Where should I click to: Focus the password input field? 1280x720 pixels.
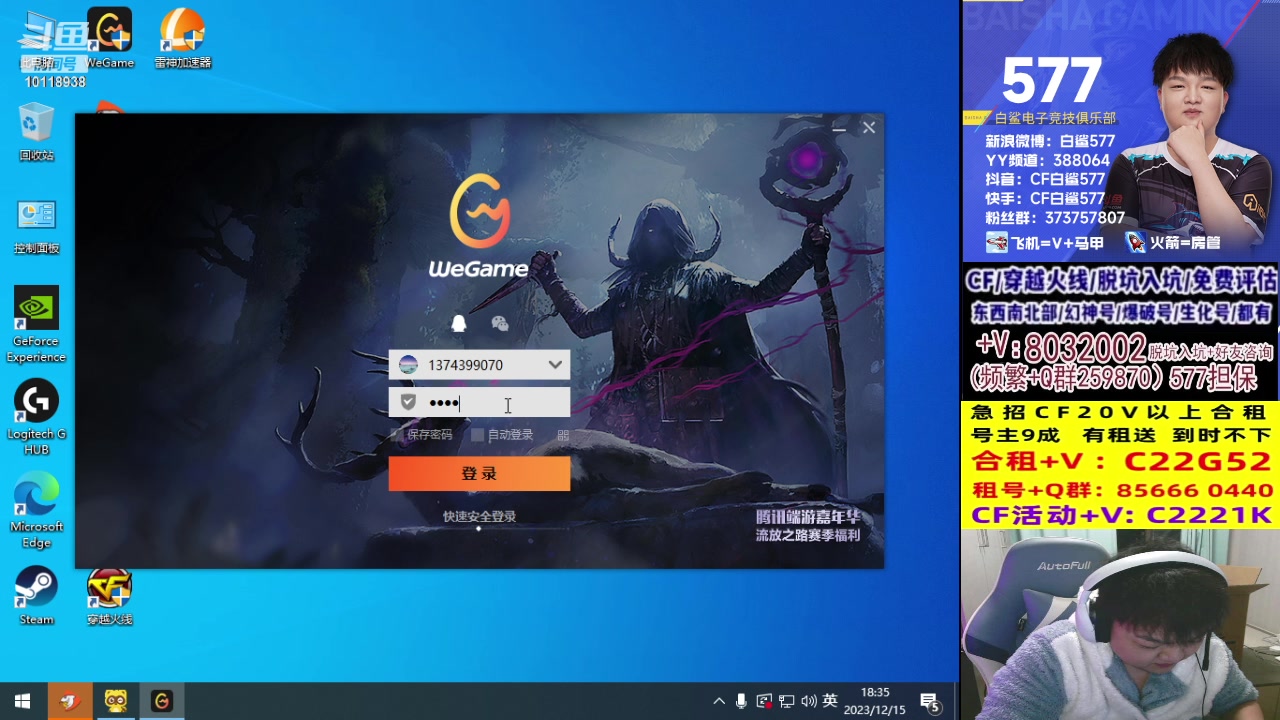pyautogui.click(x=479, y=402)
